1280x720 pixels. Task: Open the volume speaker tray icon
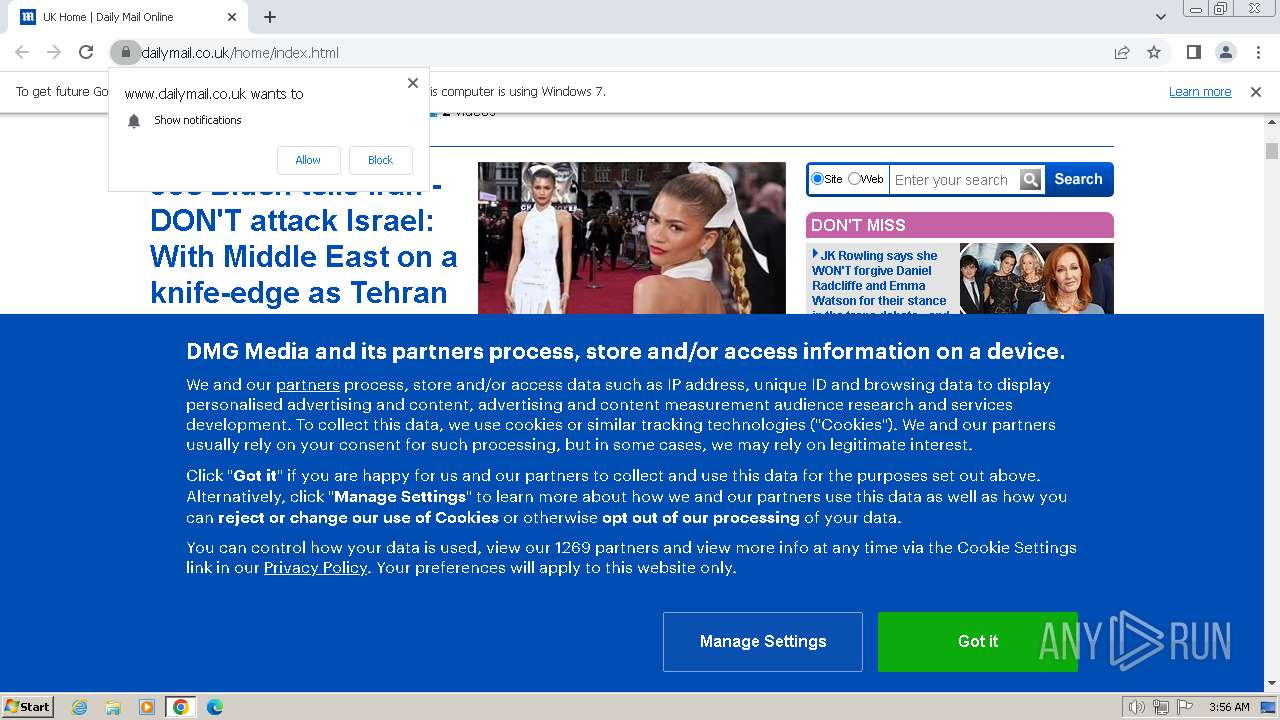pyautogui.click(x=1136, y=707)
